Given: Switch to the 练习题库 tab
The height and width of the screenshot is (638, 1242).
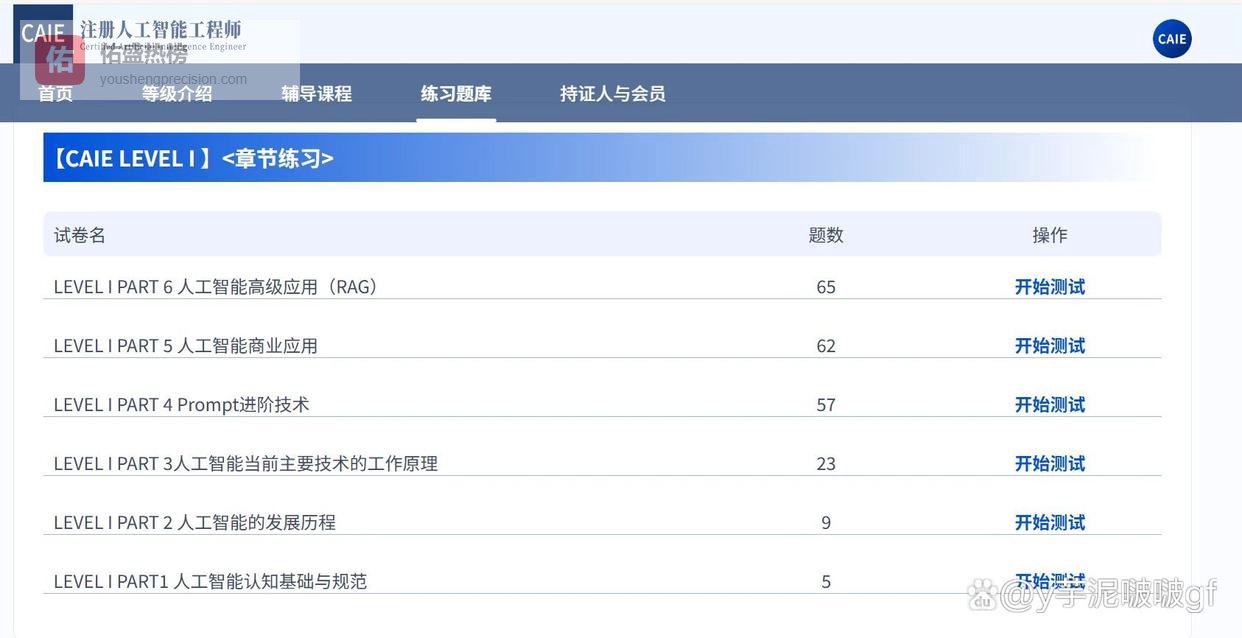Looking at the screenshot, I should click(456, 94).
